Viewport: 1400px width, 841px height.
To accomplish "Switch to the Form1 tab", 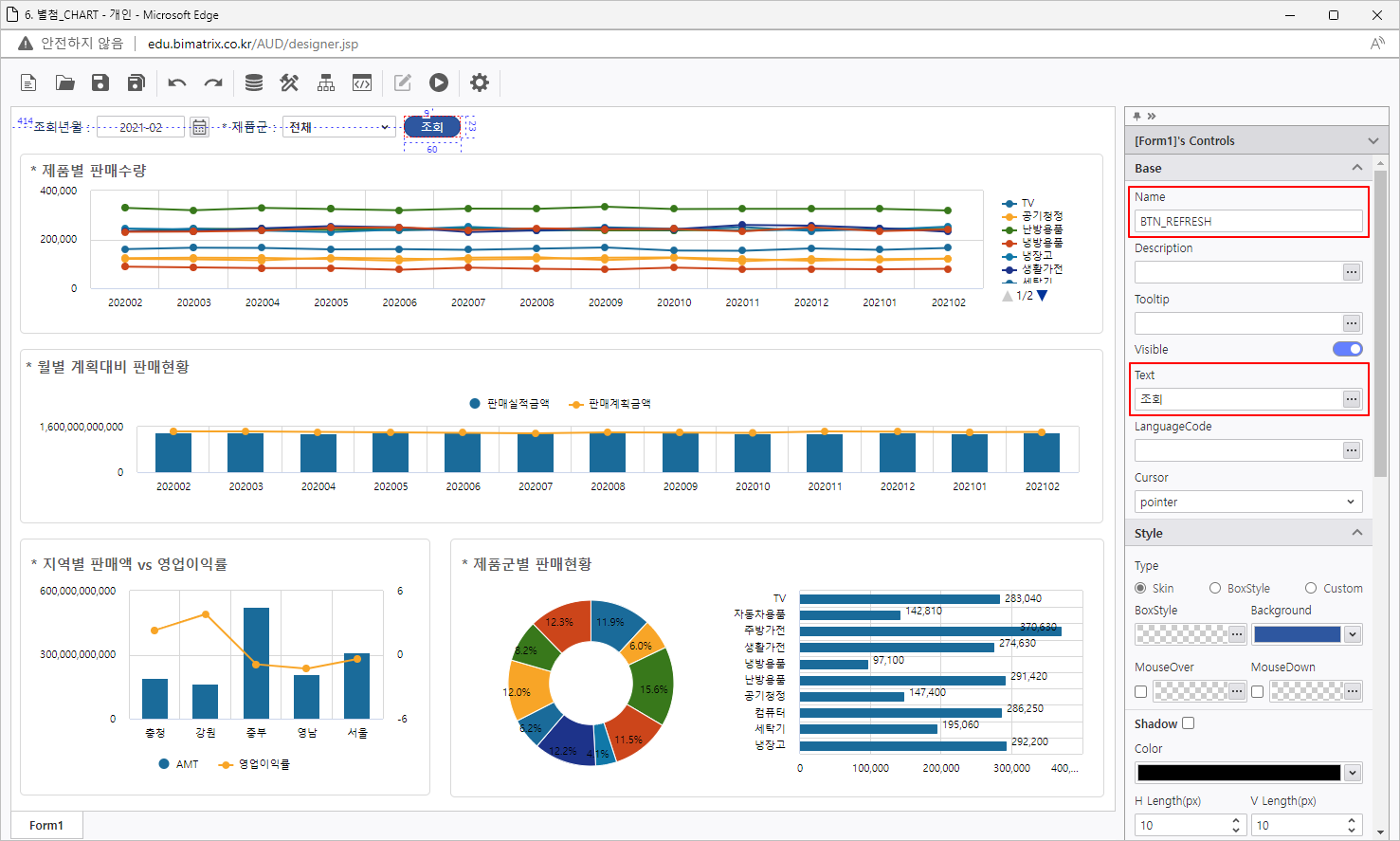I will pos(46,825).
